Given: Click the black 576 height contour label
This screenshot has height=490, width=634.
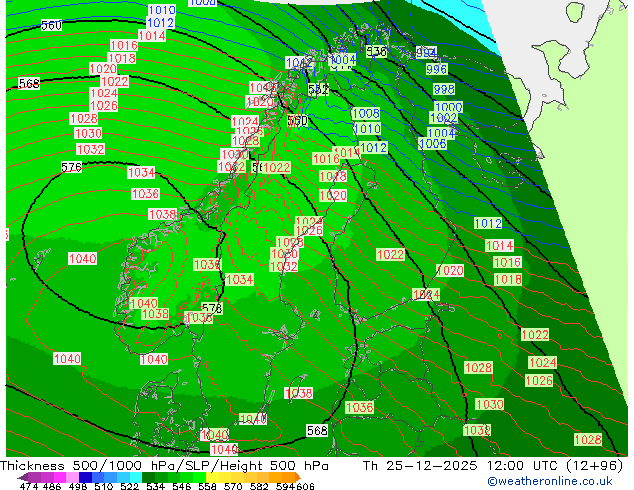Looking at the screenshot, I should pos(71,167).
